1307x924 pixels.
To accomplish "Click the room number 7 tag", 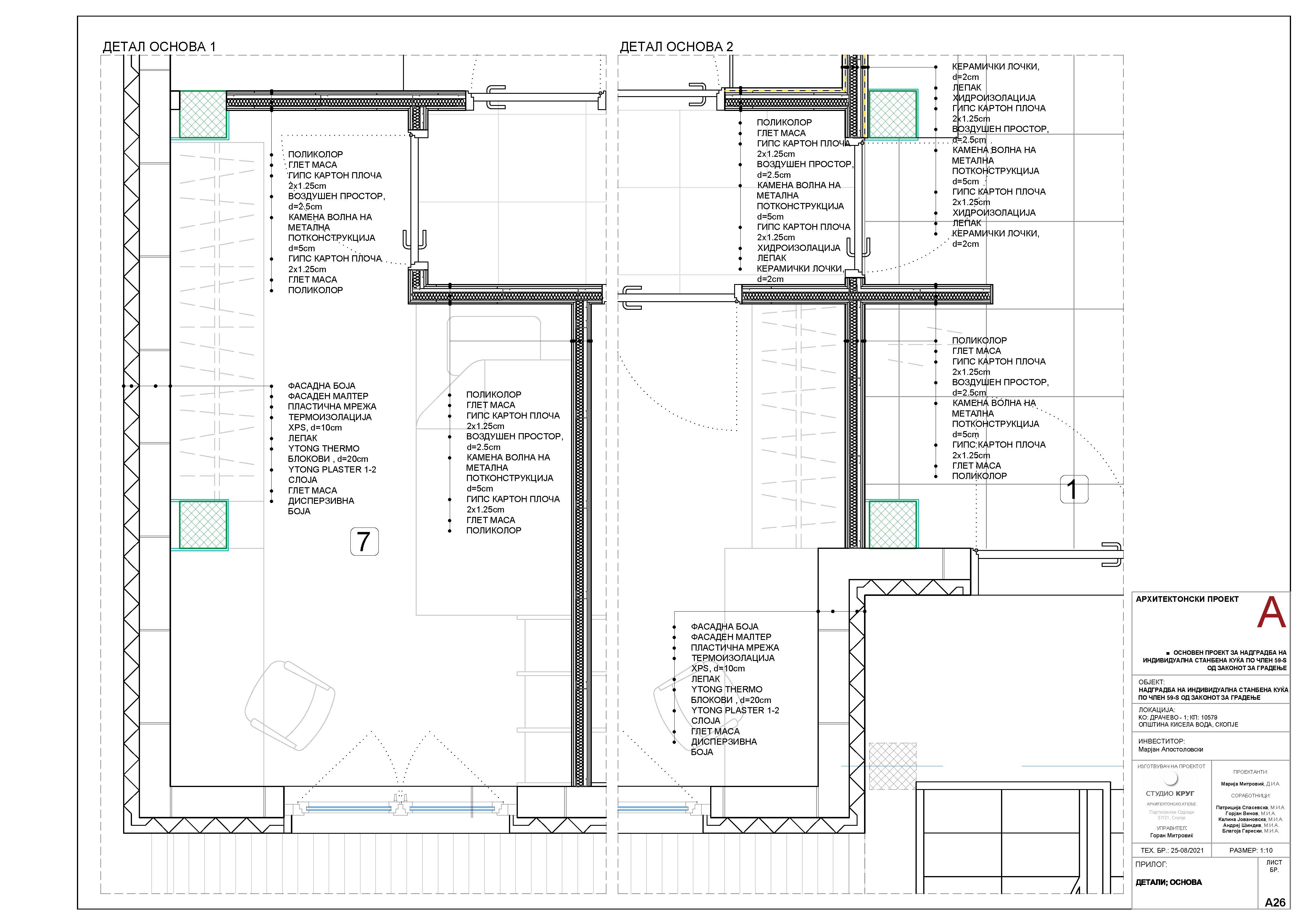I will [x=364, y=541].
